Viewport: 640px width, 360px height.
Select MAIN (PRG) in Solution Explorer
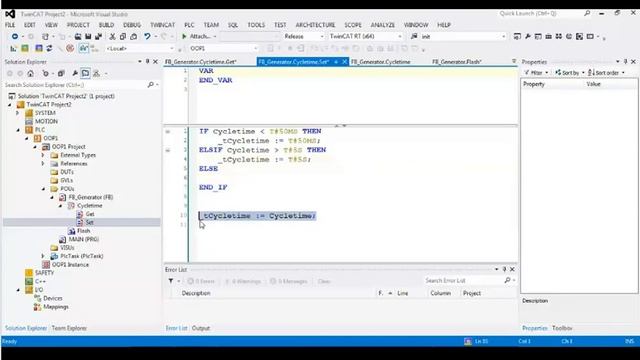84,239
